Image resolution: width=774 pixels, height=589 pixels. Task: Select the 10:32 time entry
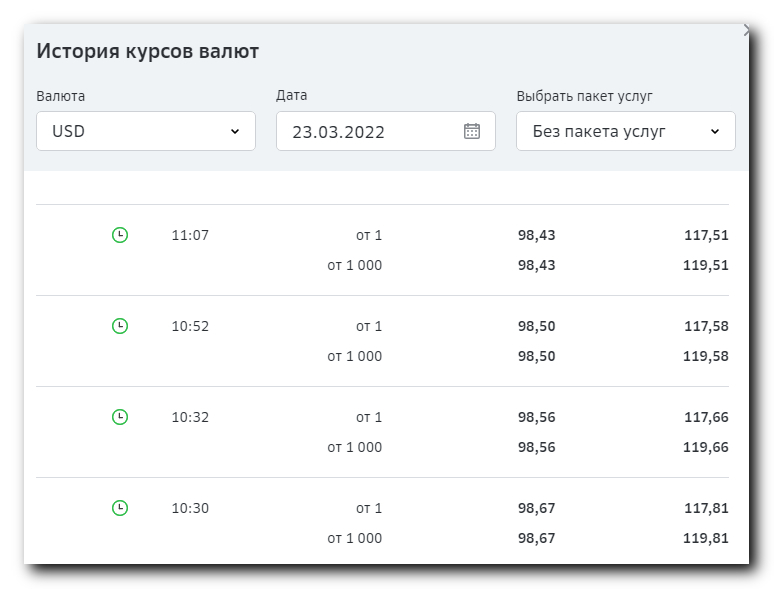point(190,417)
